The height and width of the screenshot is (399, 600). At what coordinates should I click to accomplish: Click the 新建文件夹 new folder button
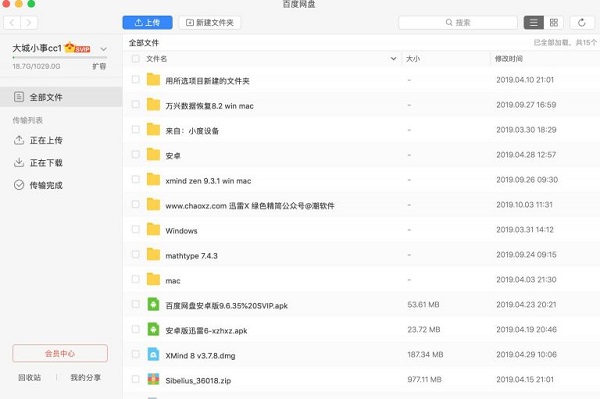click(210, 23)
